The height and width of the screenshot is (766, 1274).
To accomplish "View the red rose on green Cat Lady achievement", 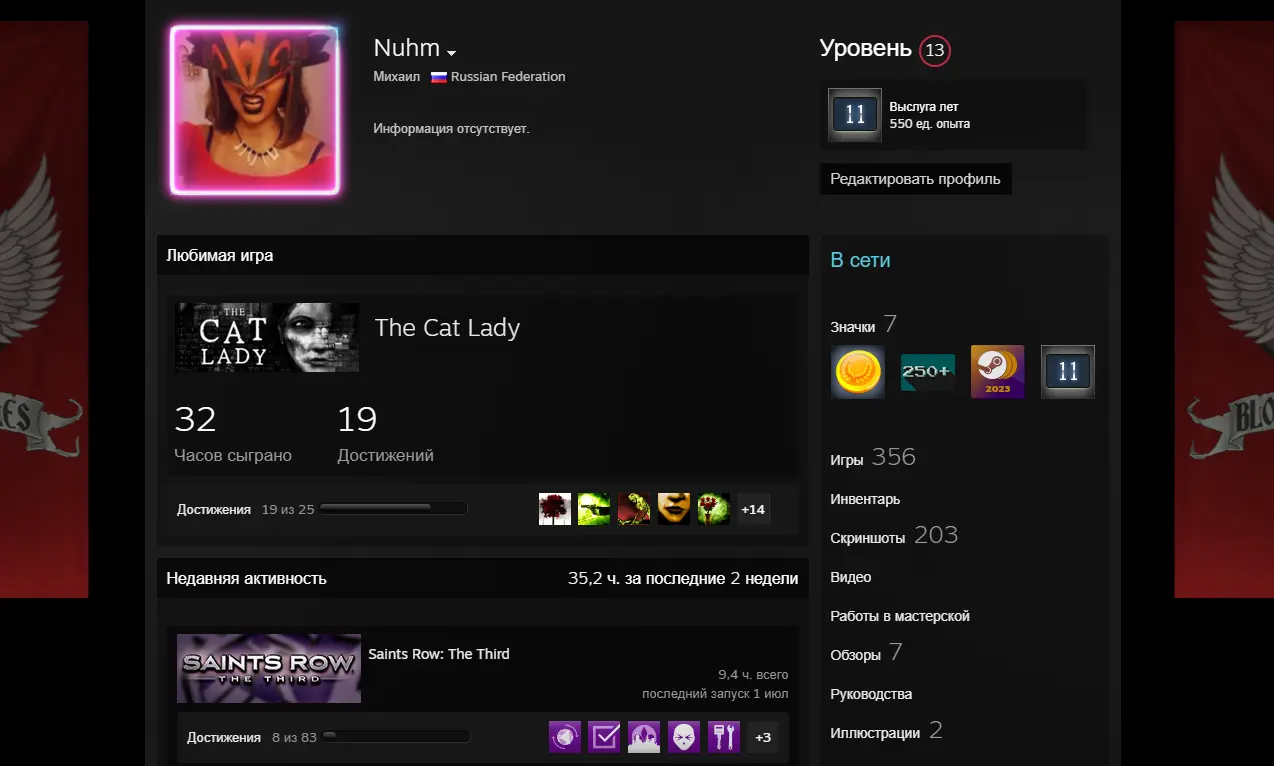I will [x=714, y=509].
